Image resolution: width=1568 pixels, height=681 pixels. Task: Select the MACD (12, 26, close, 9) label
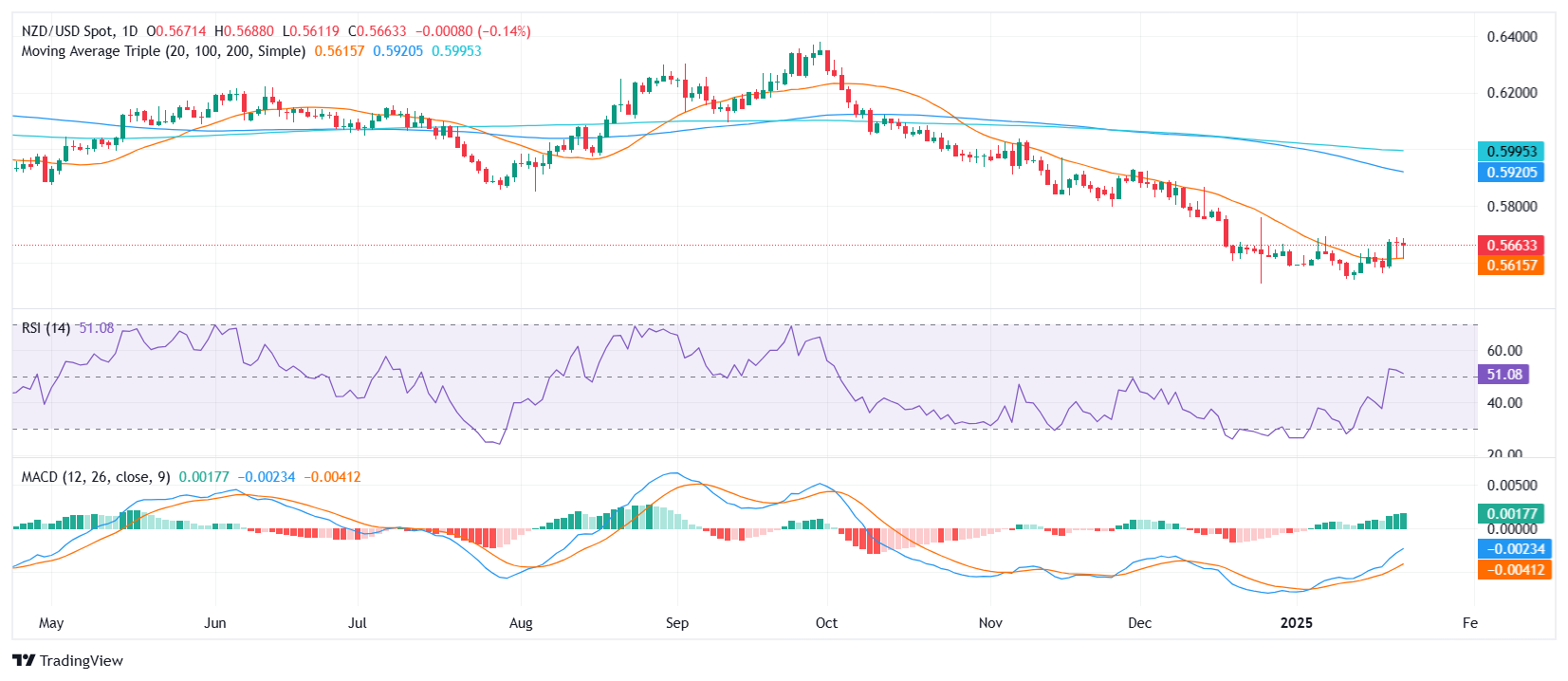point(96,477)
